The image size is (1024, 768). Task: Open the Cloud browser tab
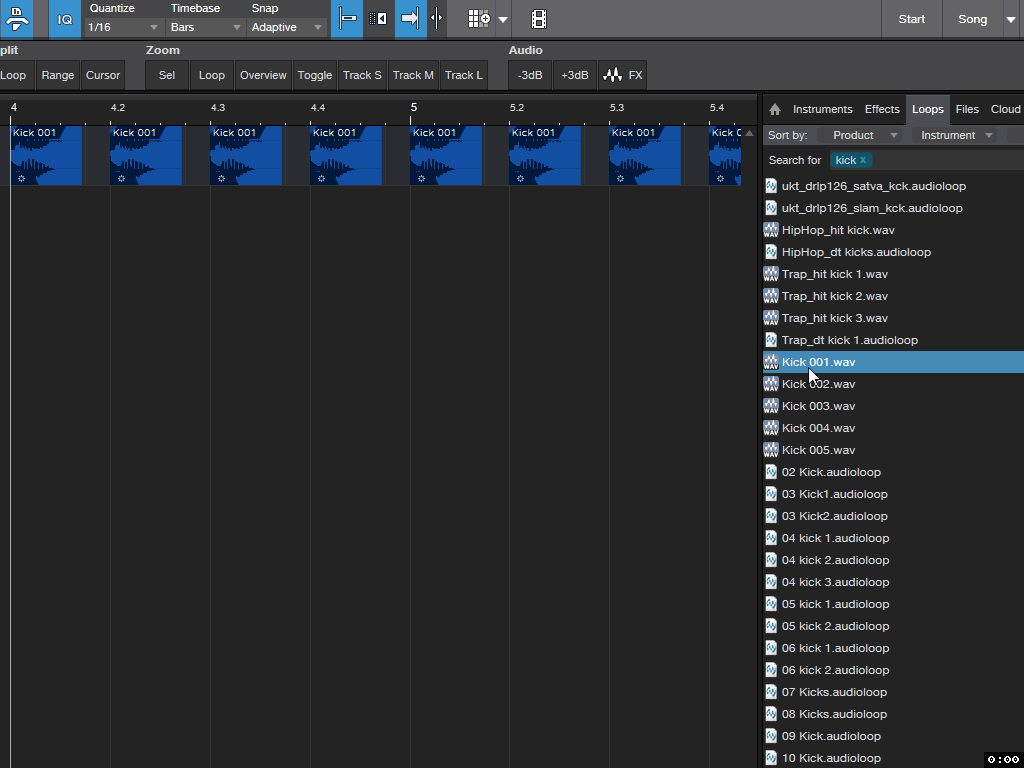click(1005, 109)
